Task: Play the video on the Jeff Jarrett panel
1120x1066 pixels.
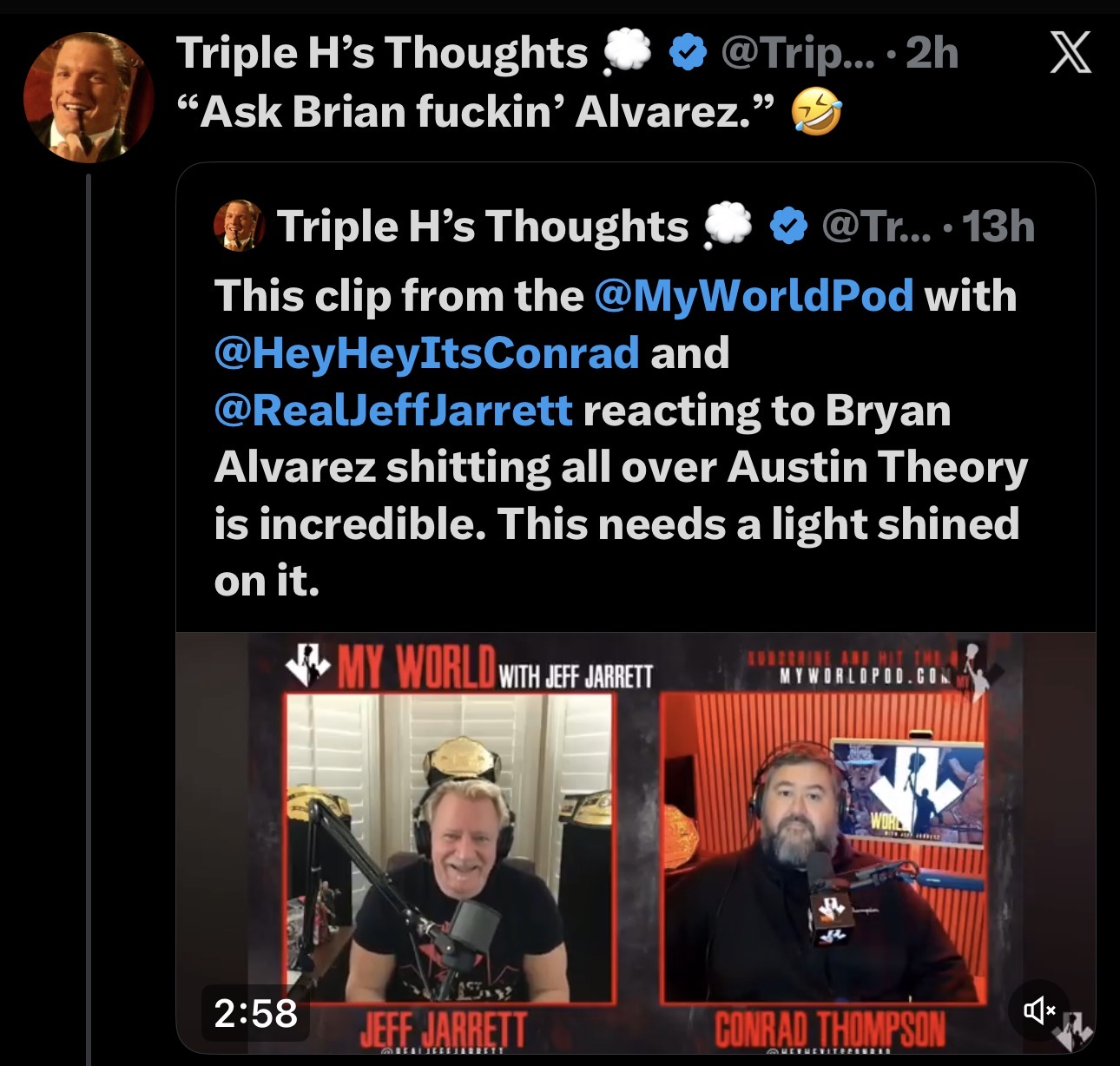Action: [x=449, y=847]
